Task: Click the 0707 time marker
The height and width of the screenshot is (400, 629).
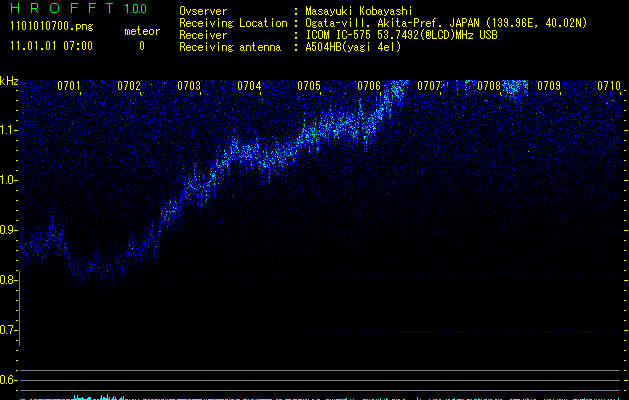Action: [x=429, y=86]
